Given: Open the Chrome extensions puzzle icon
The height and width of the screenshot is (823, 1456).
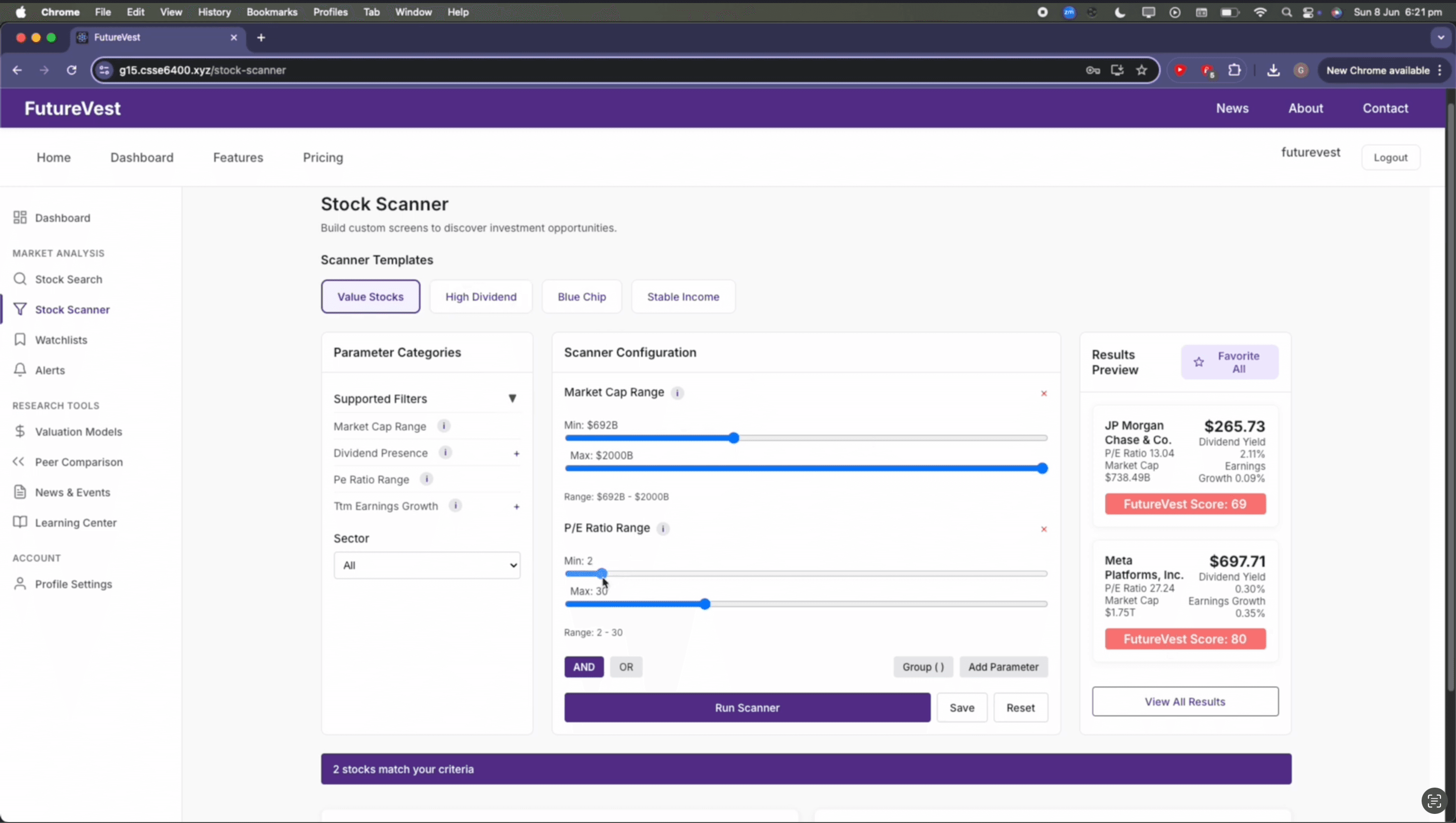Looking at the screenshot, I should (x=1235, y=70).
